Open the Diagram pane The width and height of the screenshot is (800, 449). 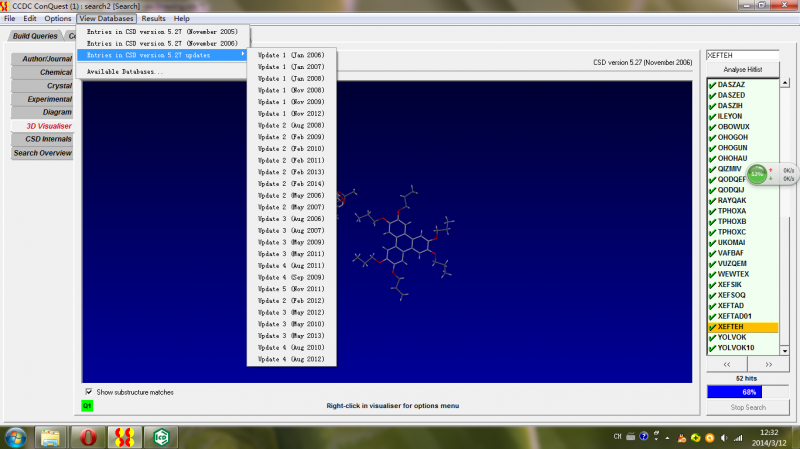[42, 112]
